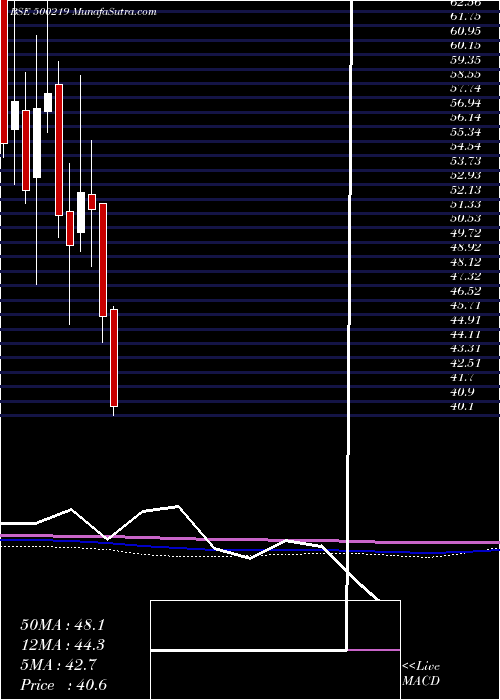Click the 40.9 price axis label
This screenshot has height=700, width=500.
click(x=461, y=392)
